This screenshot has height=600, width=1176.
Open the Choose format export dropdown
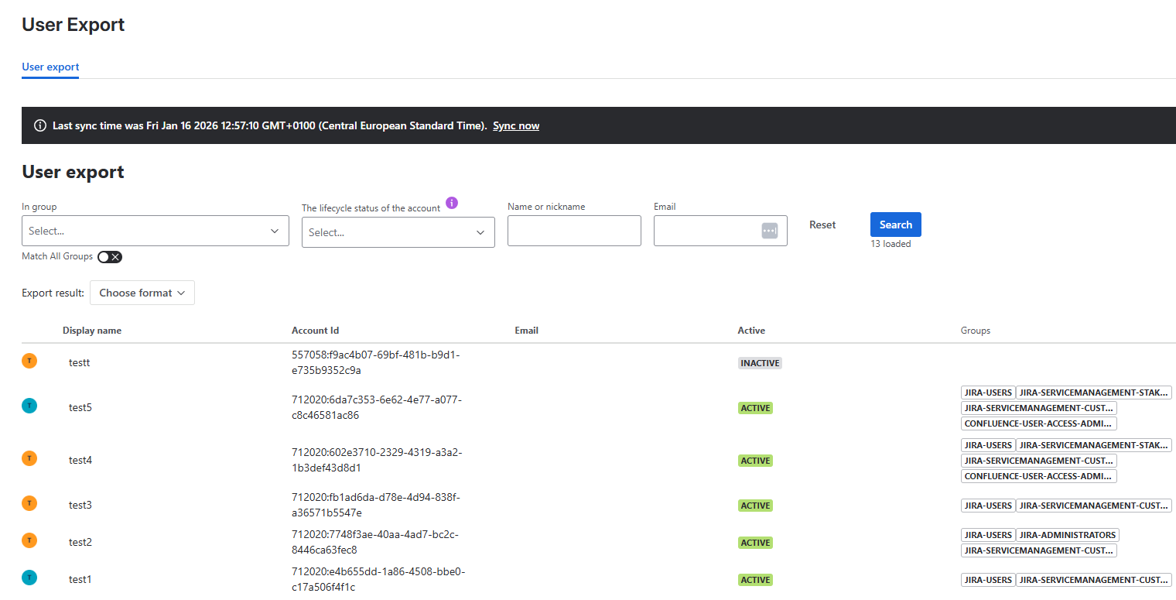pos(142,293)
